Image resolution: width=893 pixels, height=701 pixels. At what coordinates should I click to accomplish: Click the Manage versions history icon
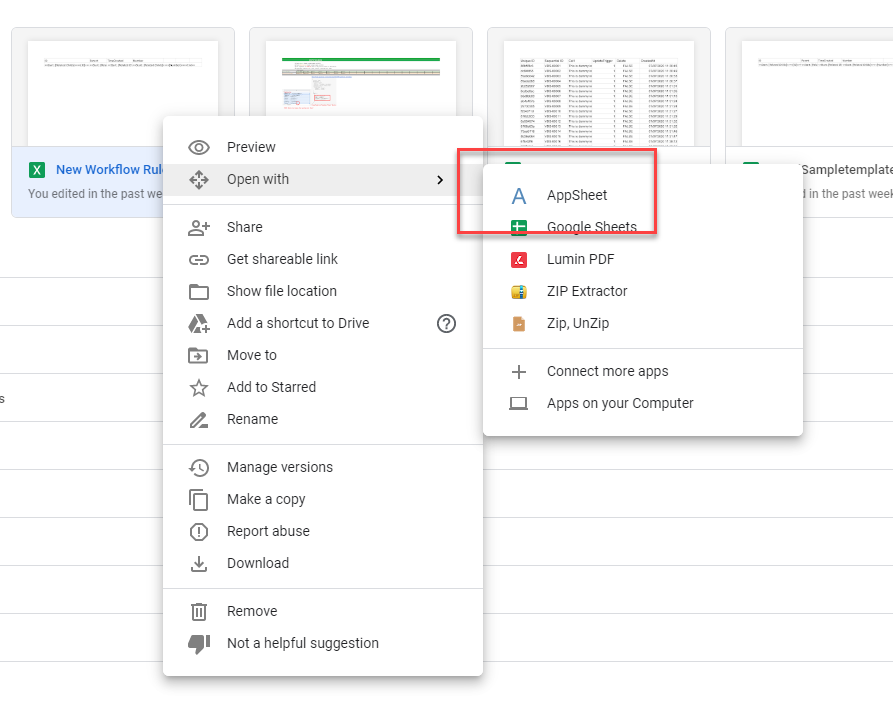[199, 468]
